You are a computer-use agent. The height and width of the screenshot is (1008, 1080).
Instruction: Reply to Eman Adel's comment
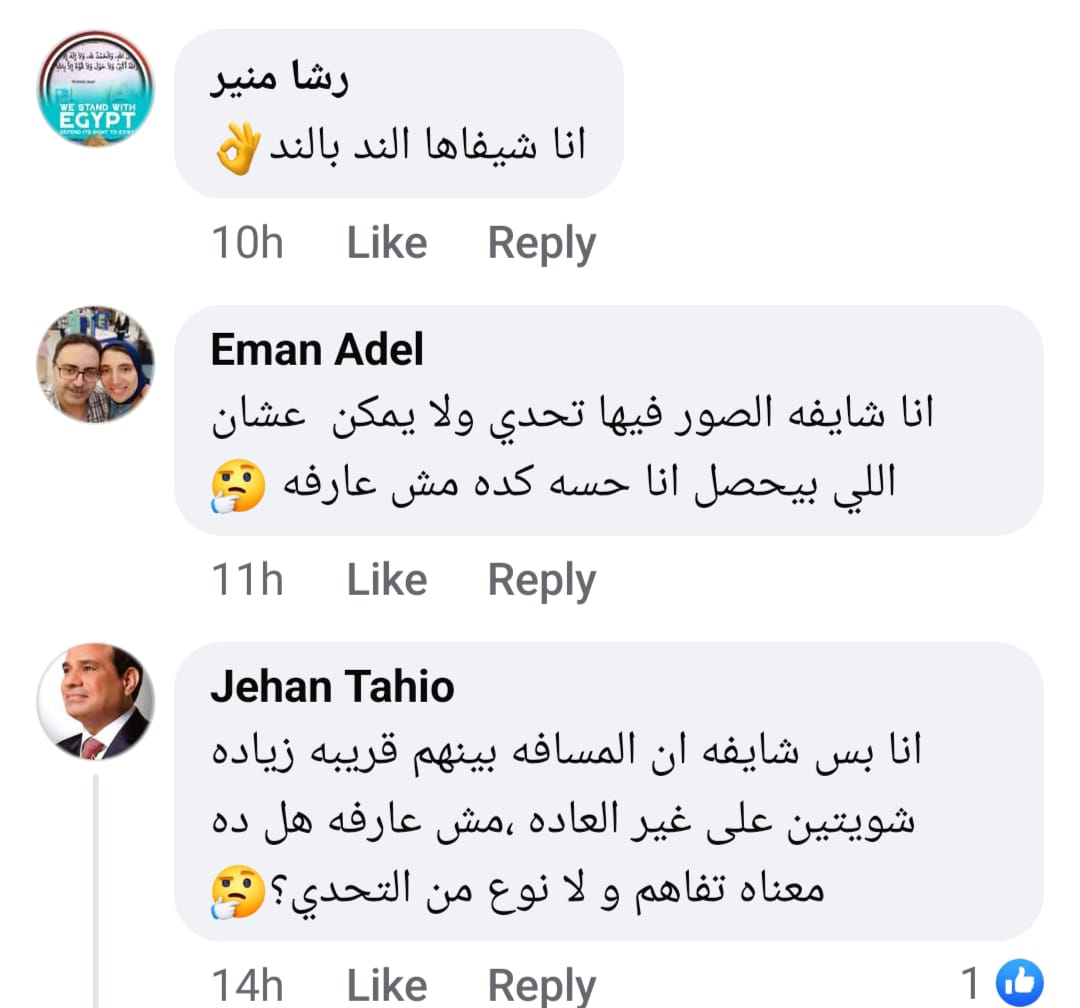point(541,580)
